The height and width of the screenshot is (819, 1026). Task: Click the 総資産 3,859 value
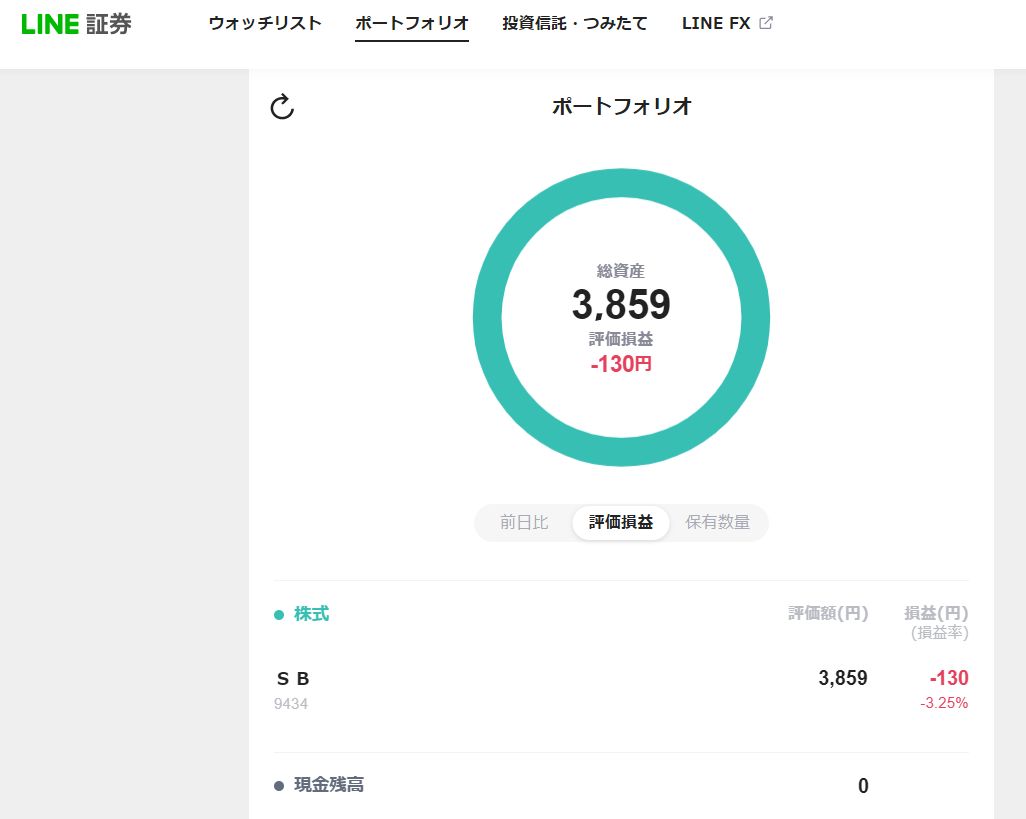coord(621,304)
